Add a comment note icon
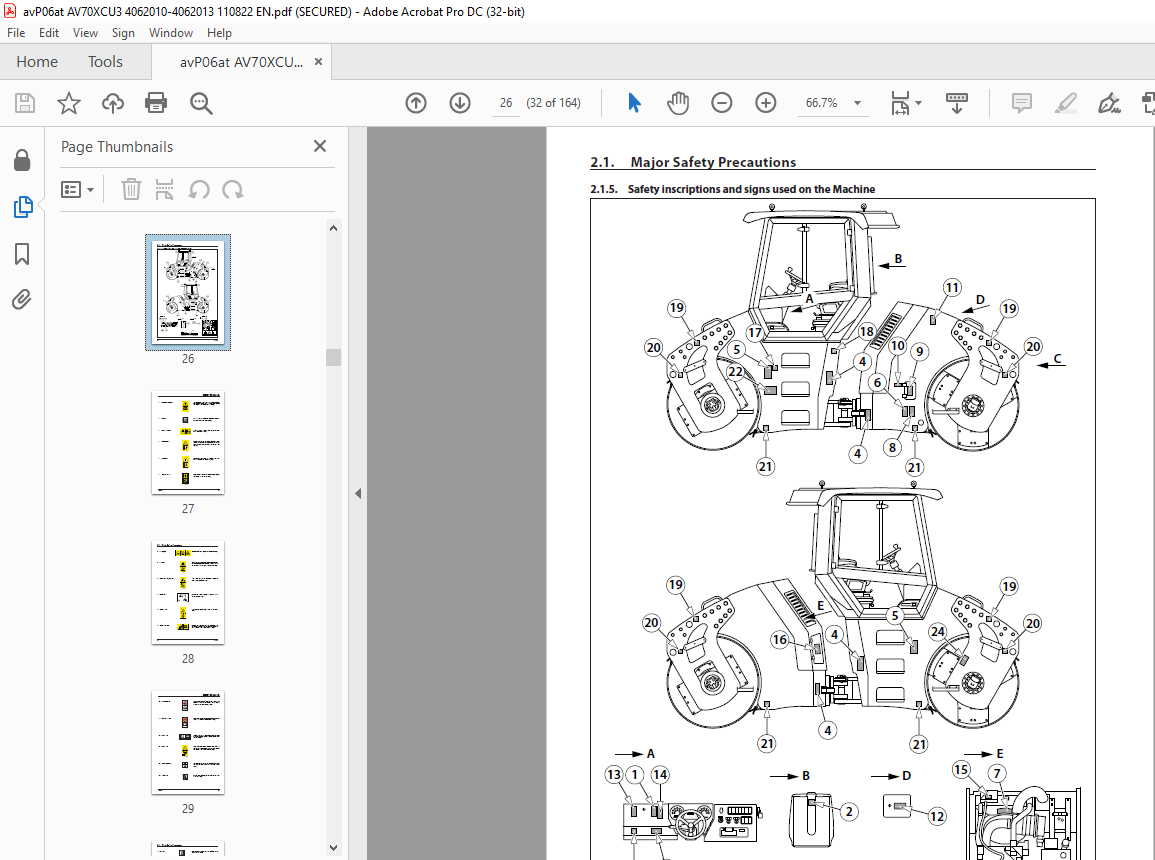 (1022, 103)
